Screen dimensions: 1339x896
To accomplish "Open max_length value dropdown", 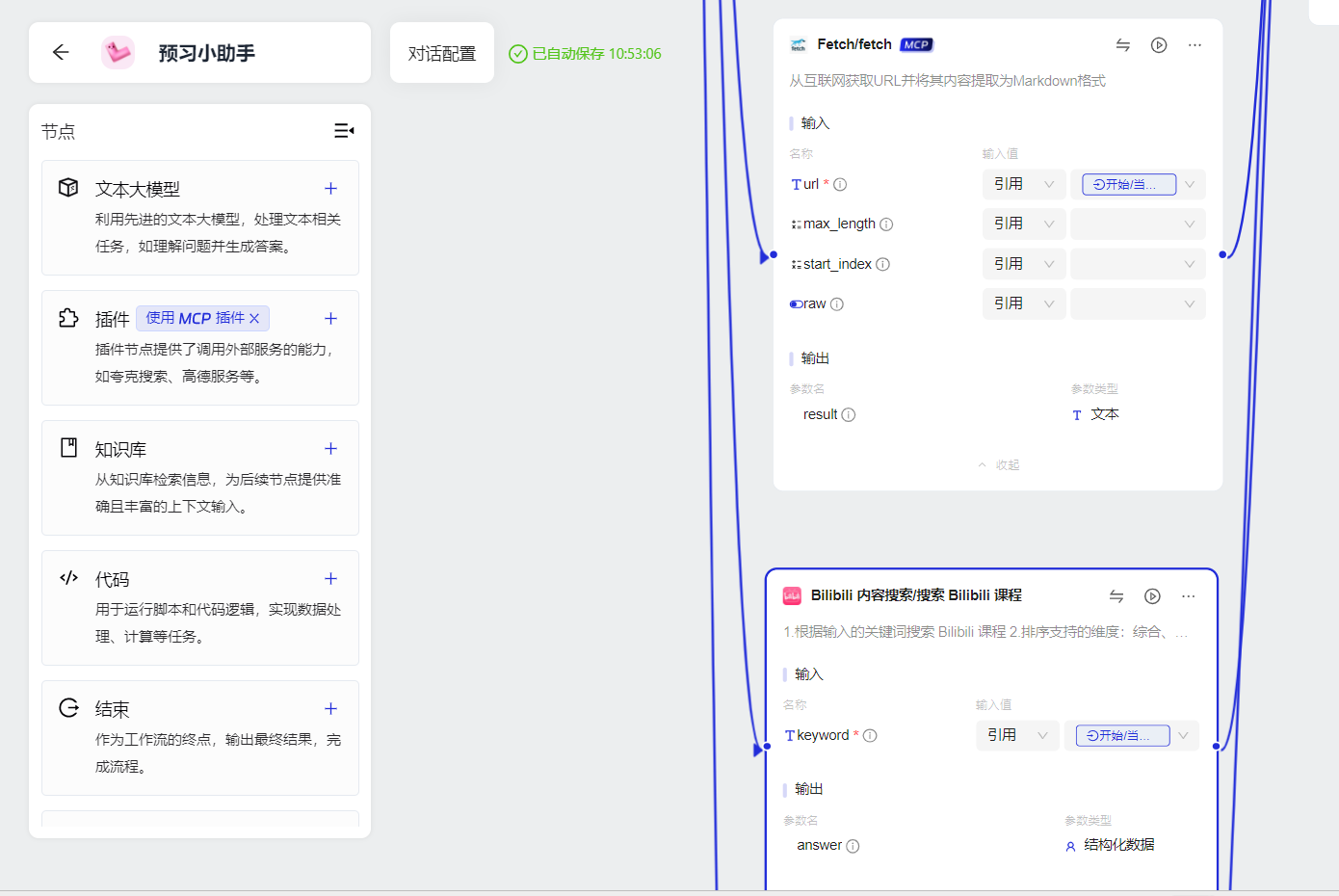I will [1138, 224].
